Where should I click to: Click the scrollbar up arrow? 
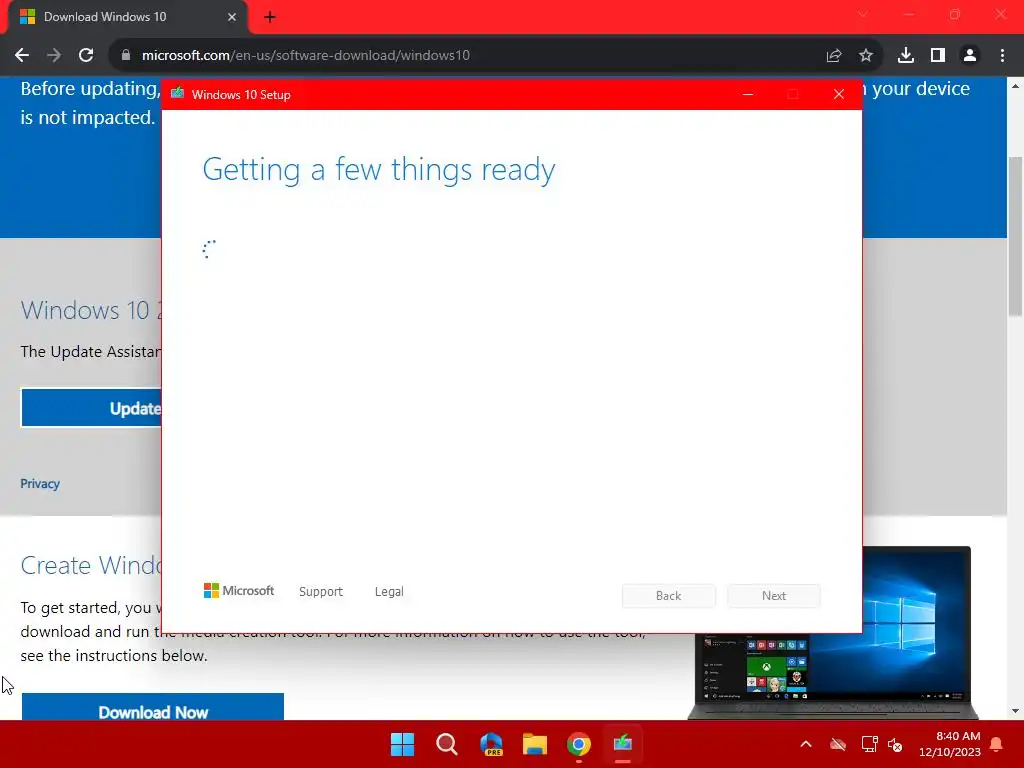pyautogui.click(x=1015, y=86)
